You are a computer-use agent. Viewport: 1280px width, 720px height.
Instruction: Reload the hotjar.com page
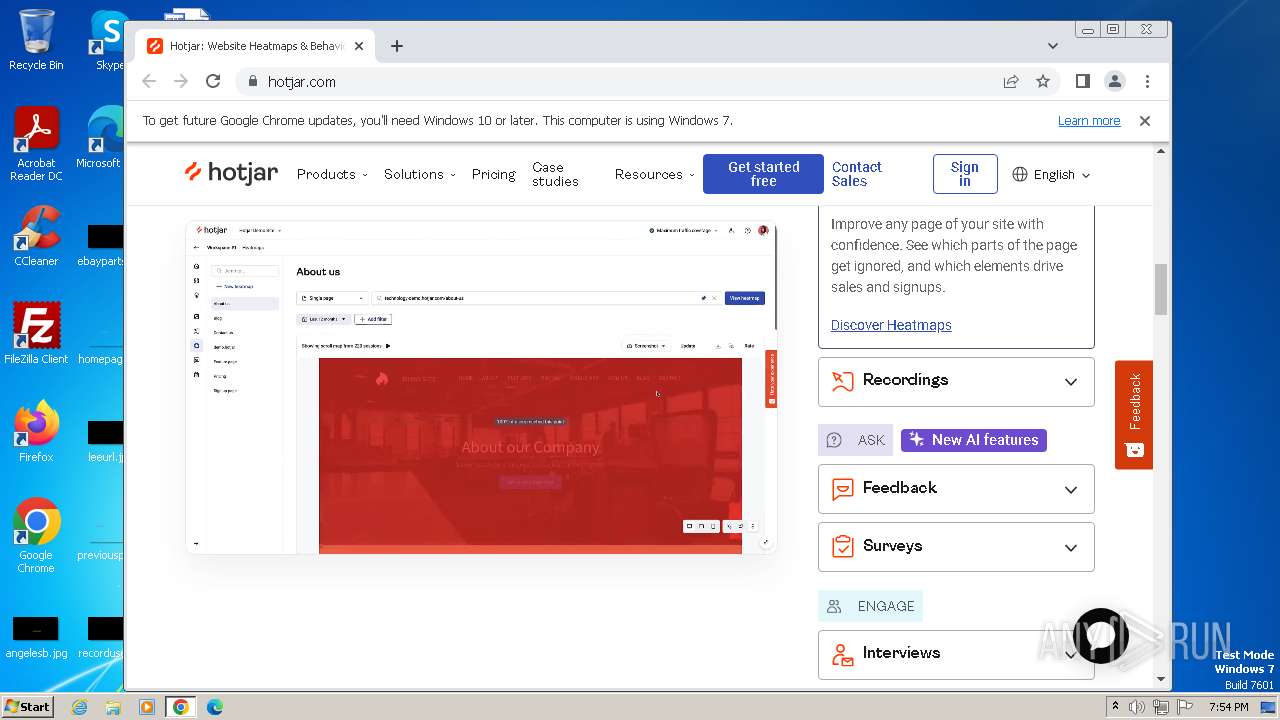coord(213,81)
